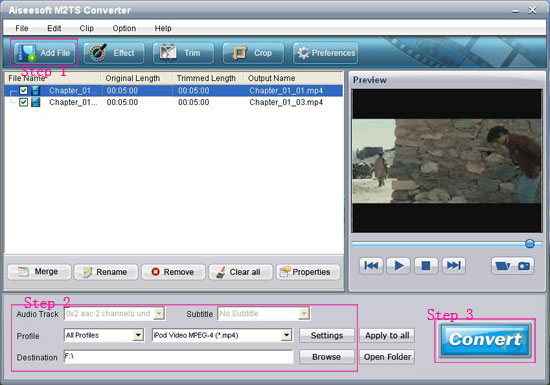Uncheck the Chapter_01_01.mp4 row checkbox
Image resolution: width=550 pixels, height=385 pixels.
click(24, 91)
